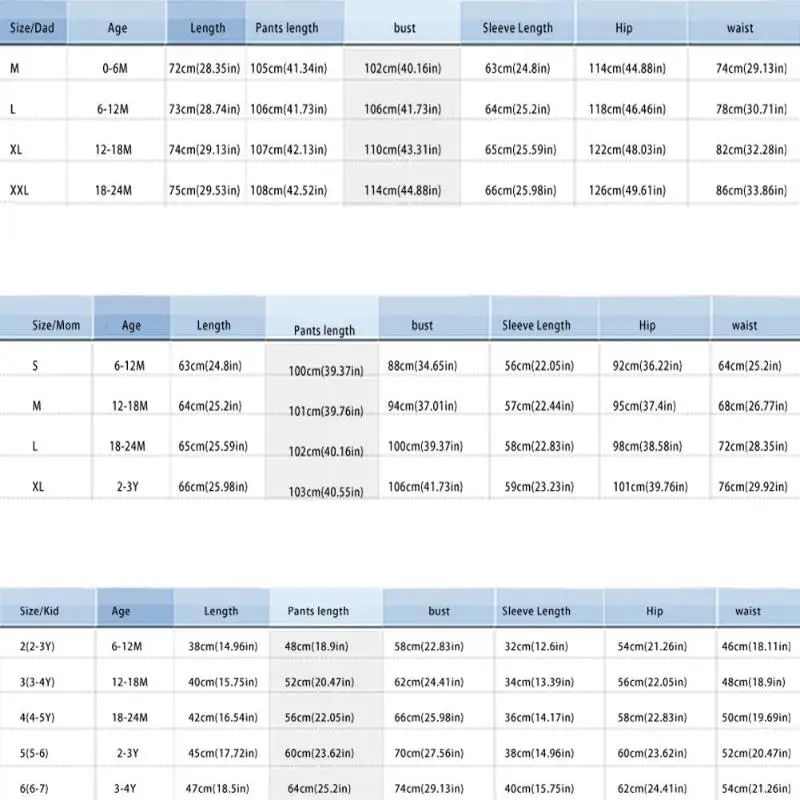
Task: Click the "110cm(43.31in)" bust cell
Action: (403, 150)
